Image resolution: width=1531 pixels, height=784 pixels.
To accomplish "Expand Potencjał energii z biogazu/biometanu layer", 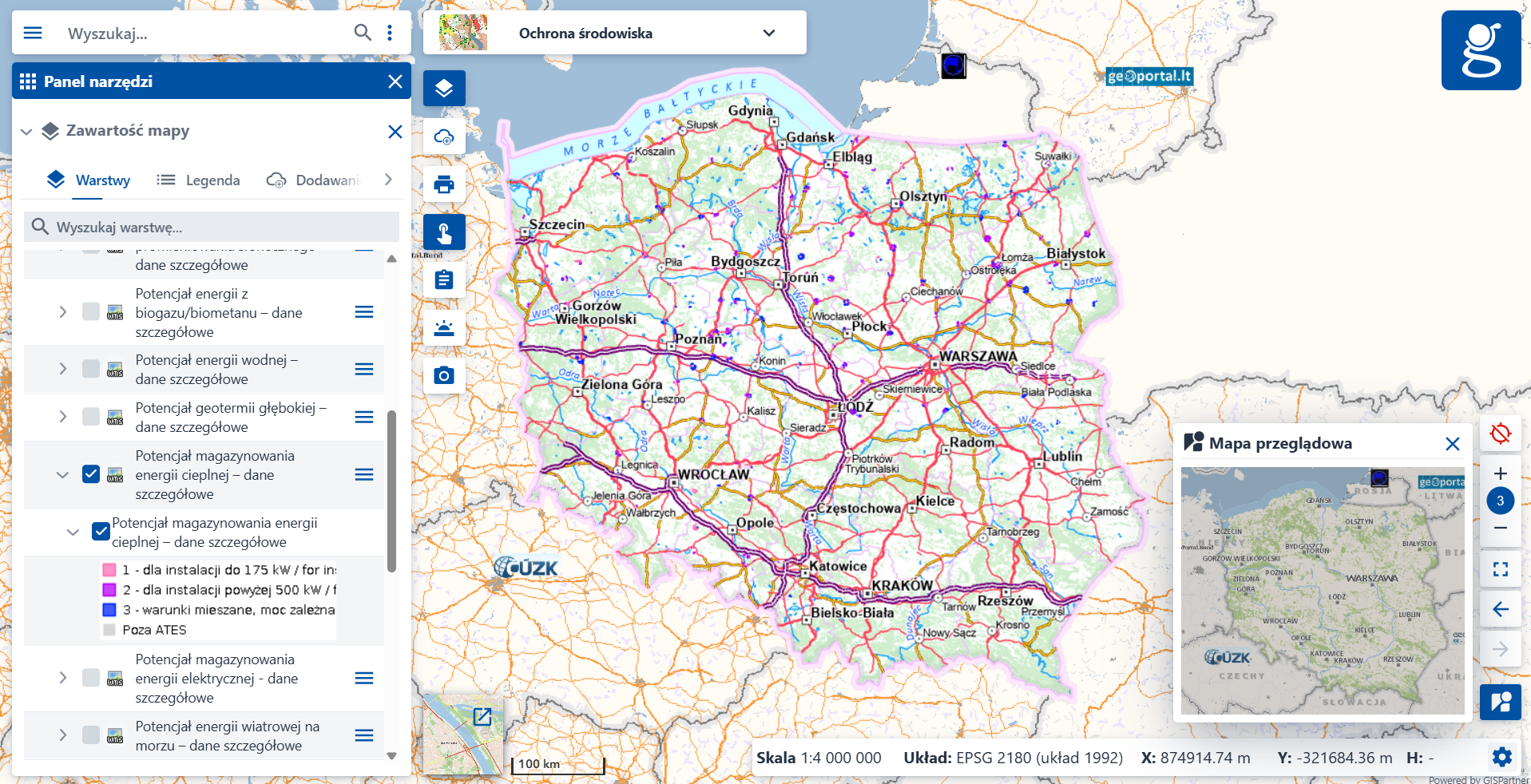I will tap(63, 311).
